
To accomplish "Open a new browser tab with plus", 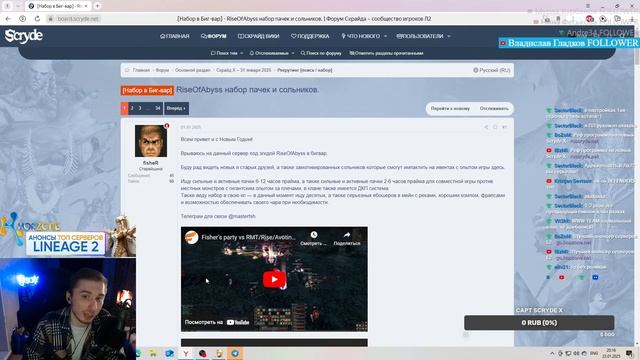I will [97, 6].
